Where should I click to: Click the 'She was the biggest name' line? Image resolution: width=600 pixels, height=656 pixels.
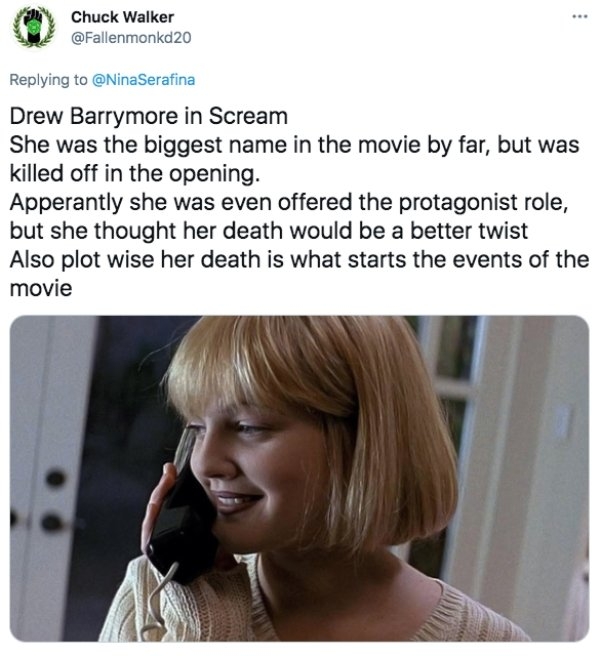pos(295,145)
